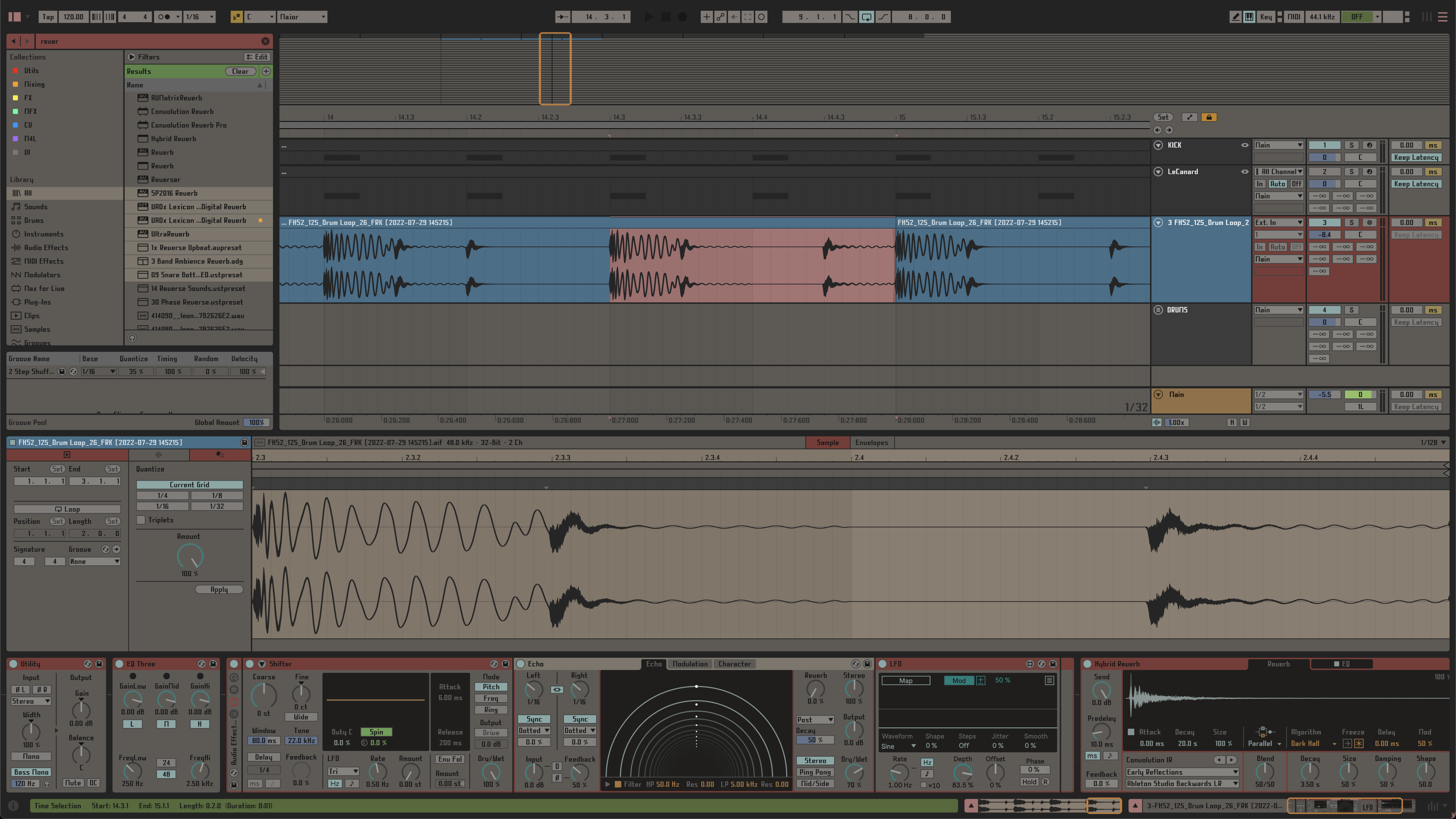Viewport: 1456px width, 819px height.
Task: Click the 120.00 tempo field
Action: (73, 17)
